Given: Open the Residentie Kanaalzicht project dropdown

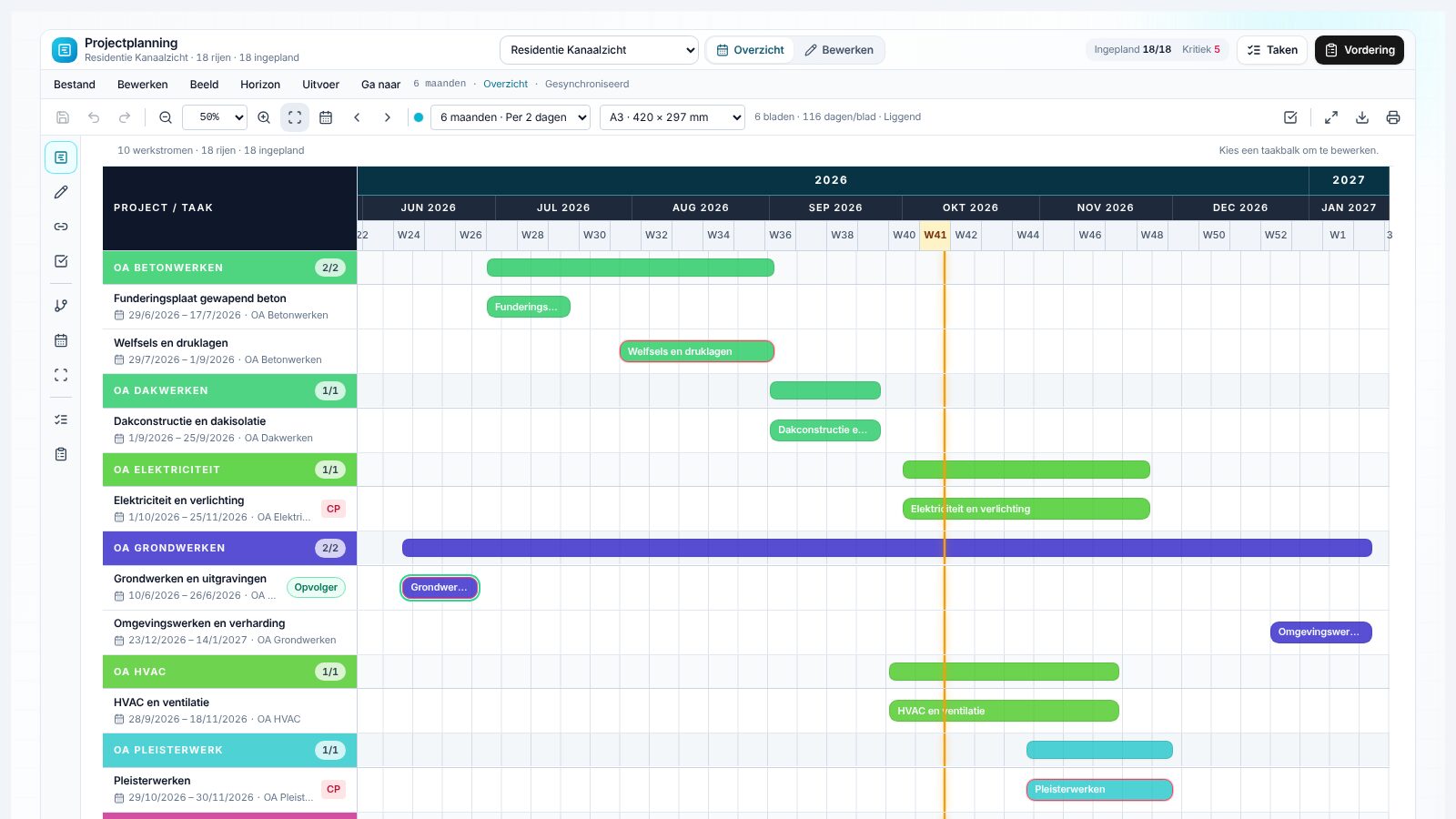Looking at the screenshot, I should 599,50.
